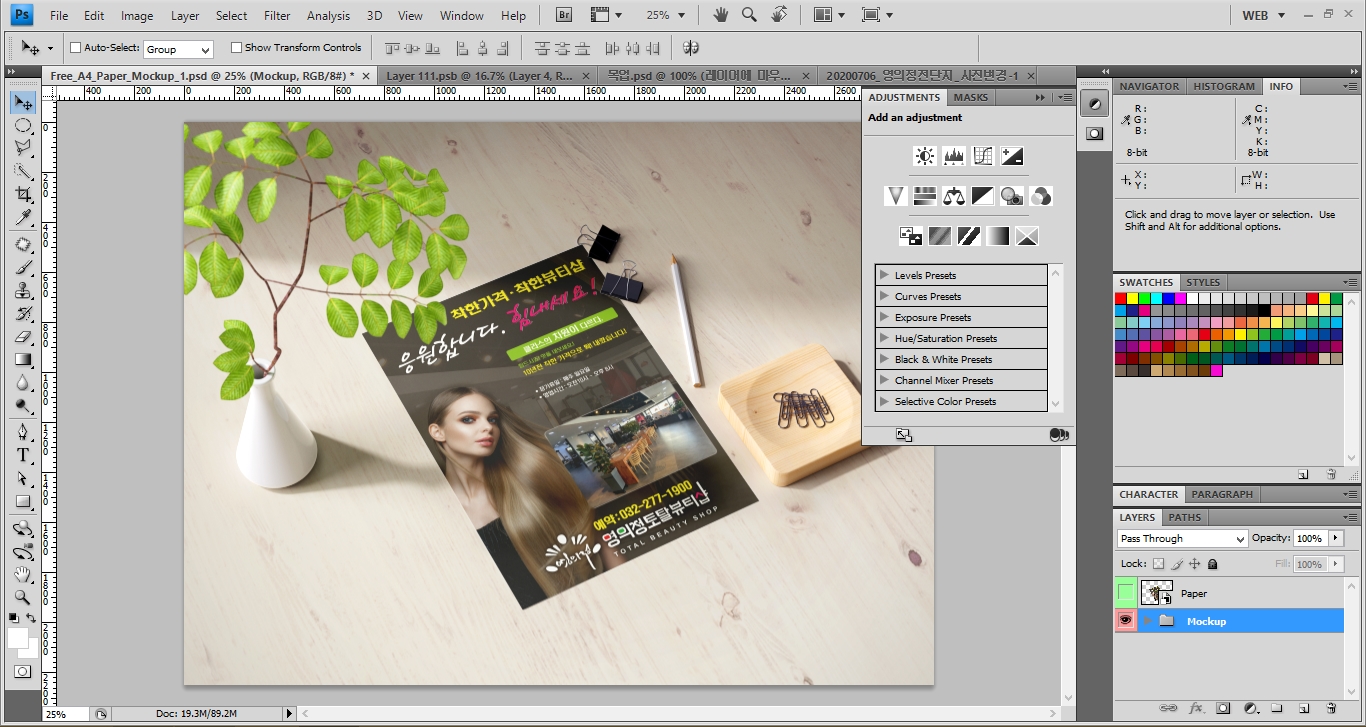This screenshot has height=727, width=1366.
Task: Switch to the Paragraph tab
Action: [x=1222, y=494]
